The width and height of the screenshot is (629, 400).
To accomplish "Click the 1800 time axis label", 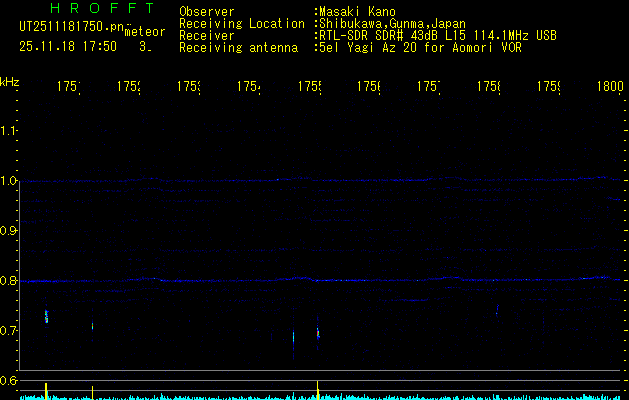I will click(610, 88).
